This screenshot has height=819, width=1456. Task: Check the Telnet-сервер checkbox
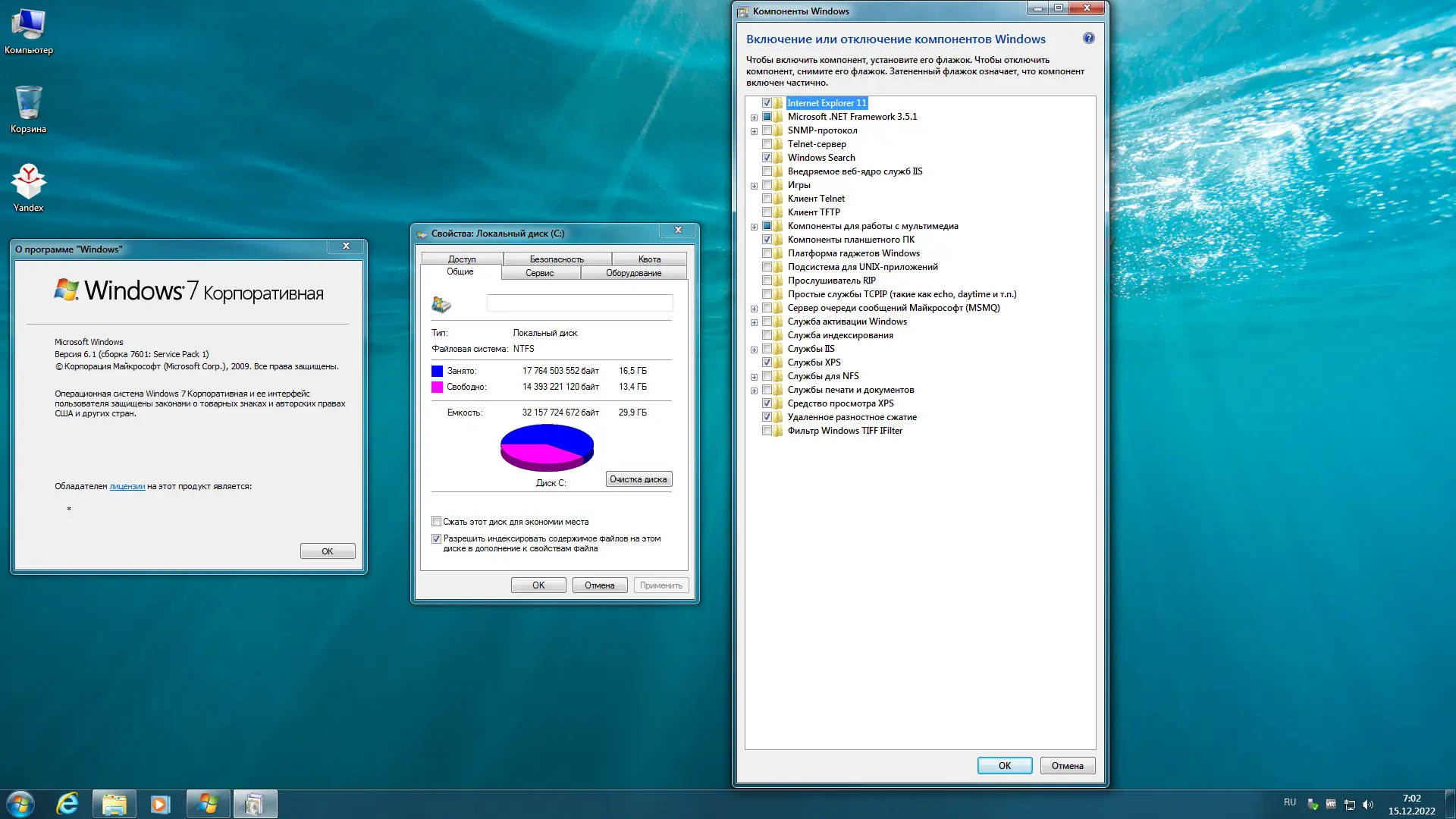(767, 144)
